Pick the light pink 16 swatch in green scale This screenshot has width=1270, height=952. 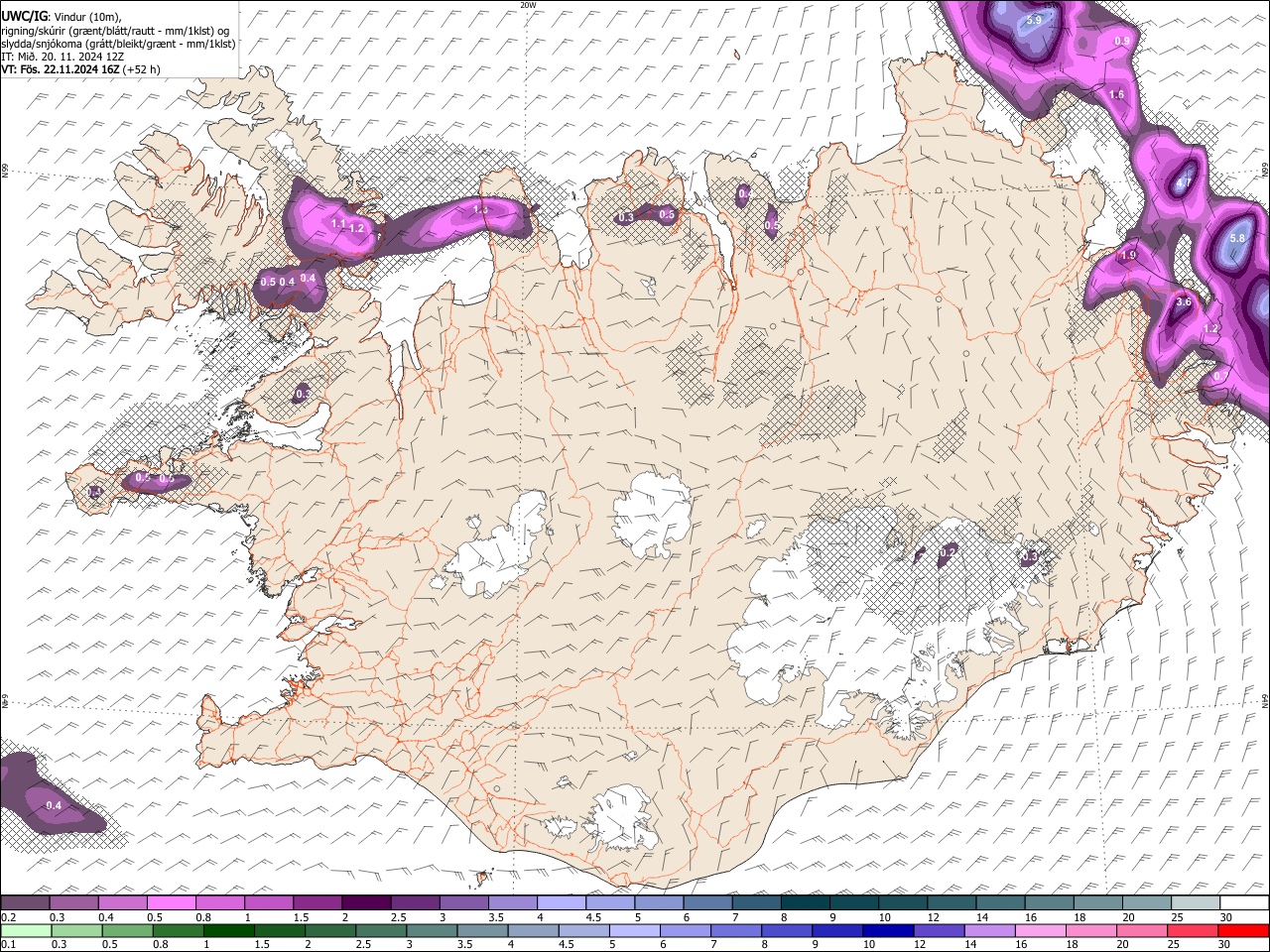1041,930
